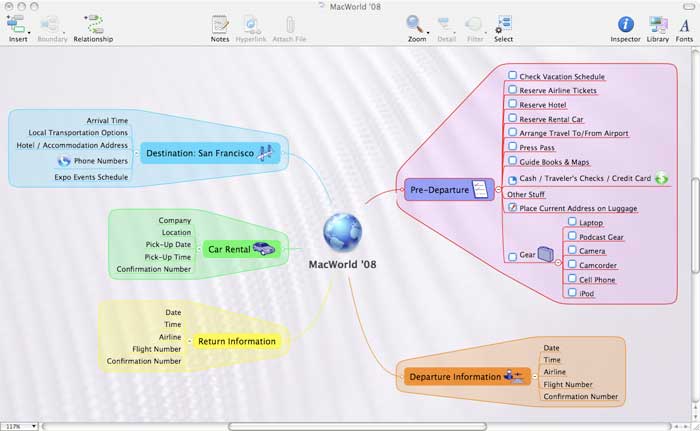This screenshot has width=700, height=431.
Task: Select the Hotel / Accommodation Address subtopic
Action: pos(72,145)
